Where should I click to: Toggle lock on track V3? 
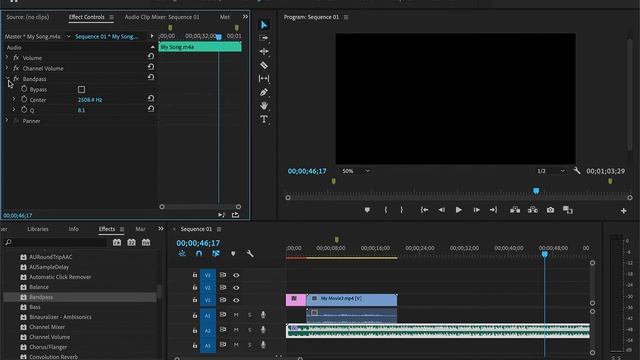(x=195, y=275)
